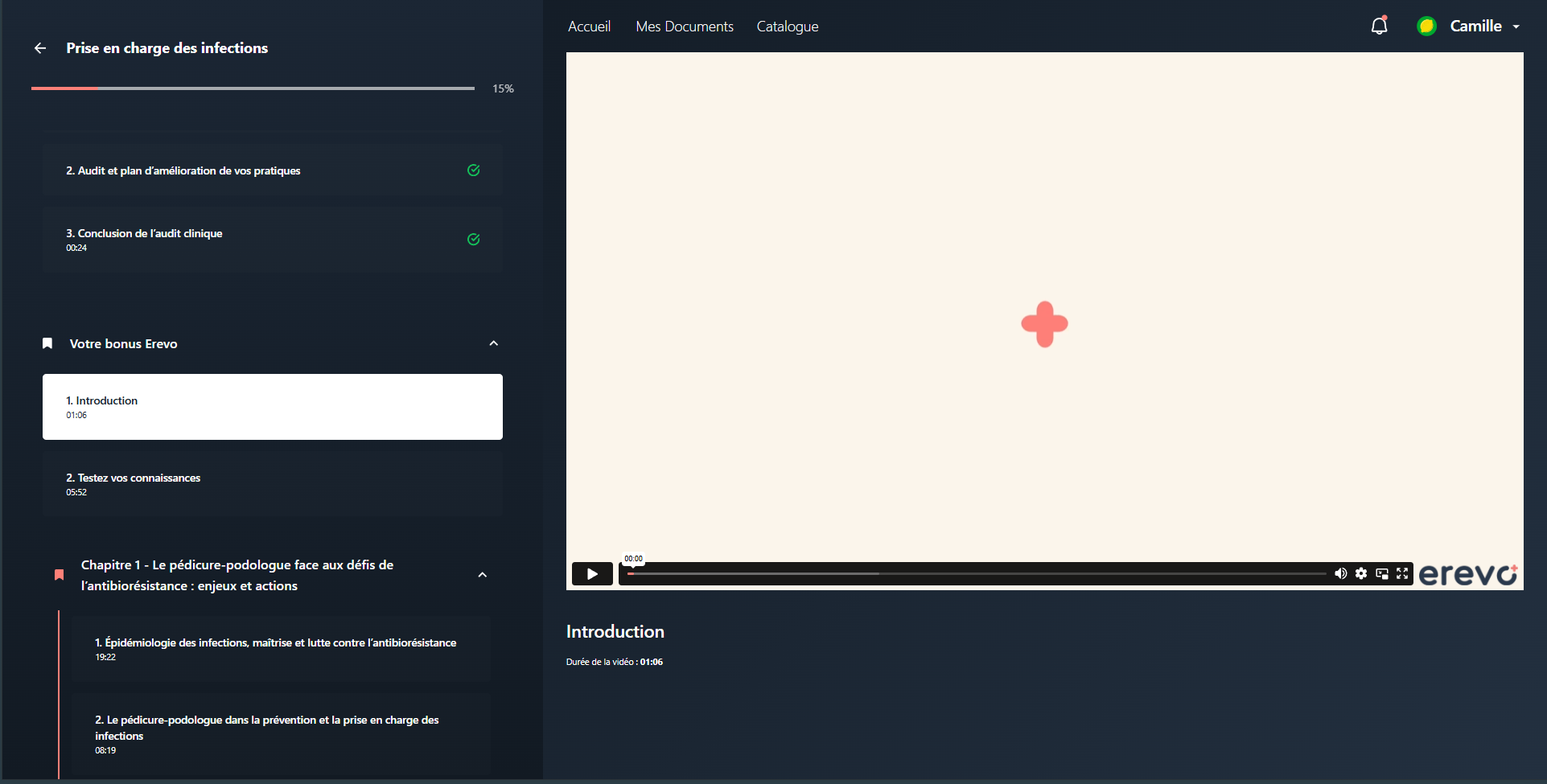The height and width of the screenshot is (784, 1547).
Task: Click the Durée de la vidéo : 01:06 text
Action: coord(615,662)
